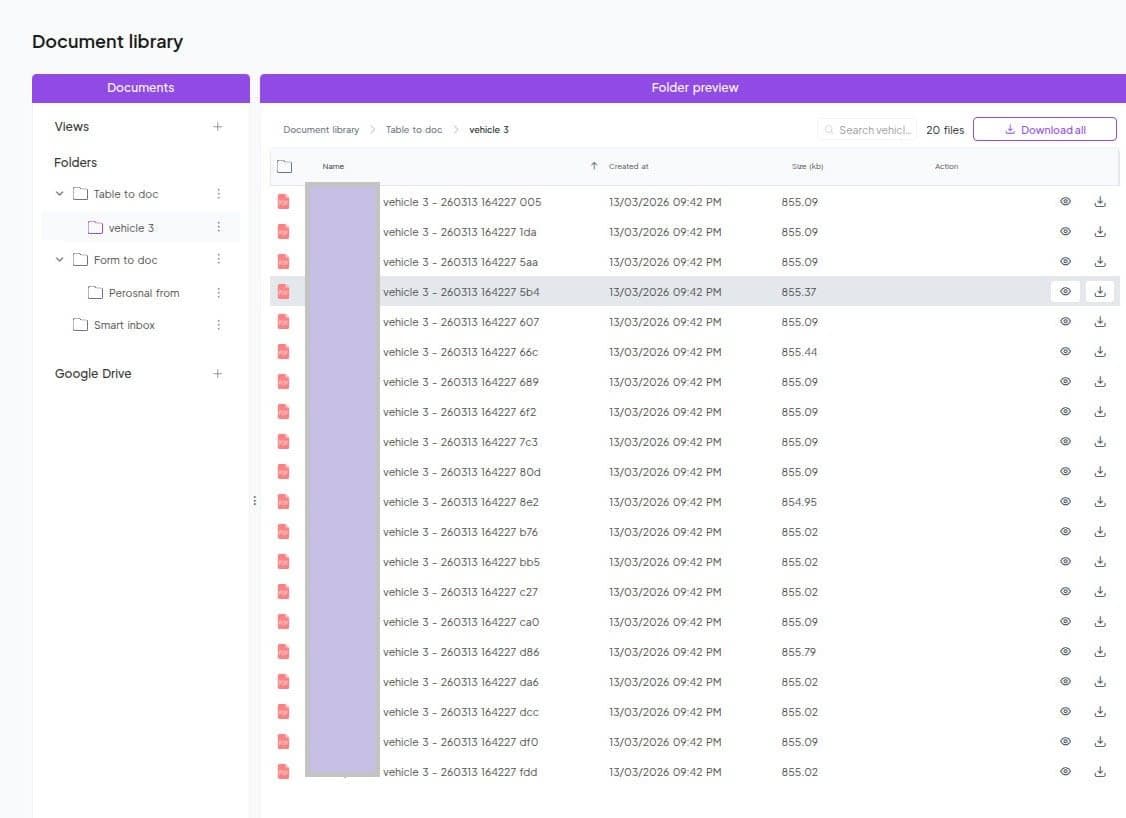Click the Views section heading
The height and width of the screenshot is (818, 1126).
coord(72,126)
